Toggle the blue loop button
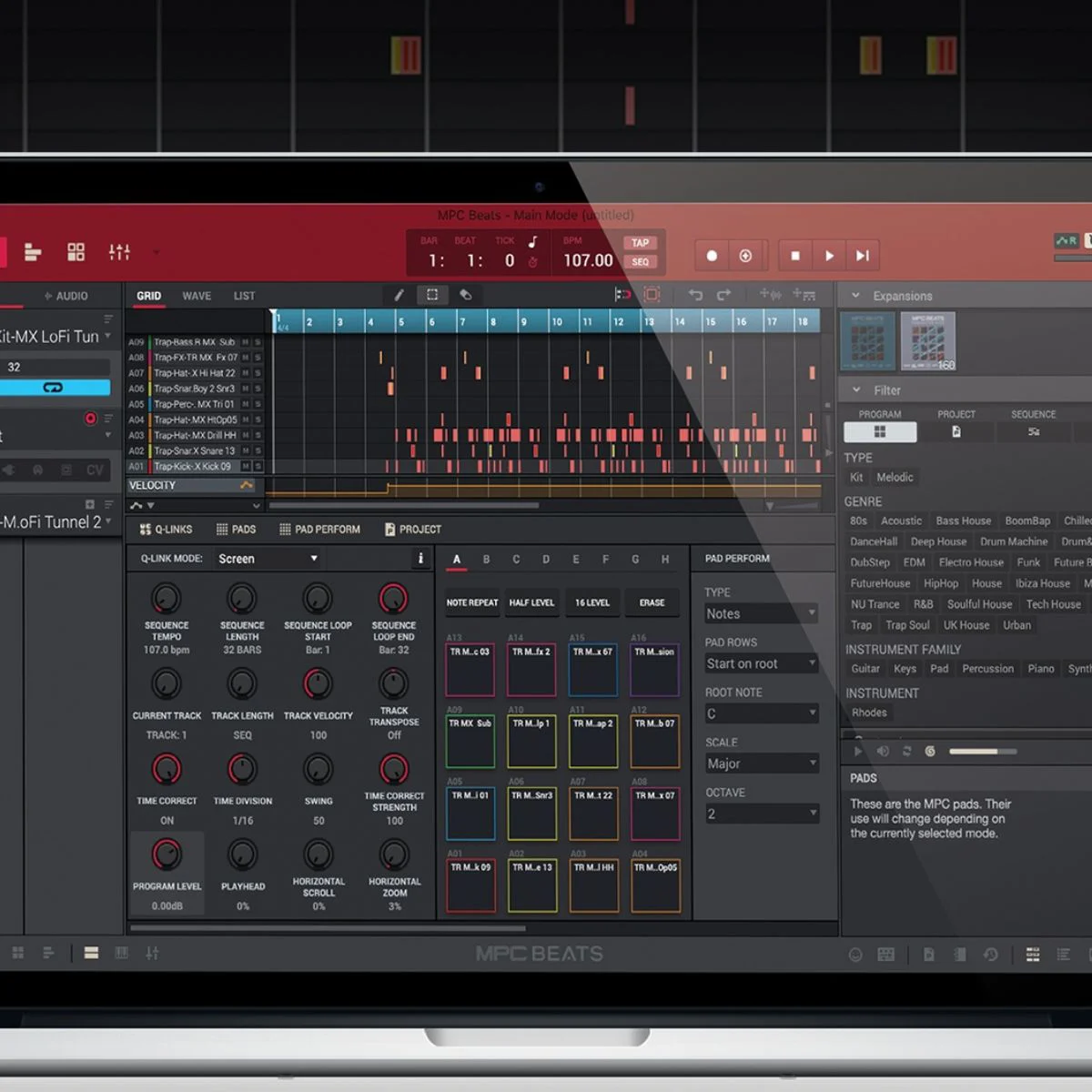This screenshot has width=1092, height=1092. pyautogui.click(x=54, y=388)
